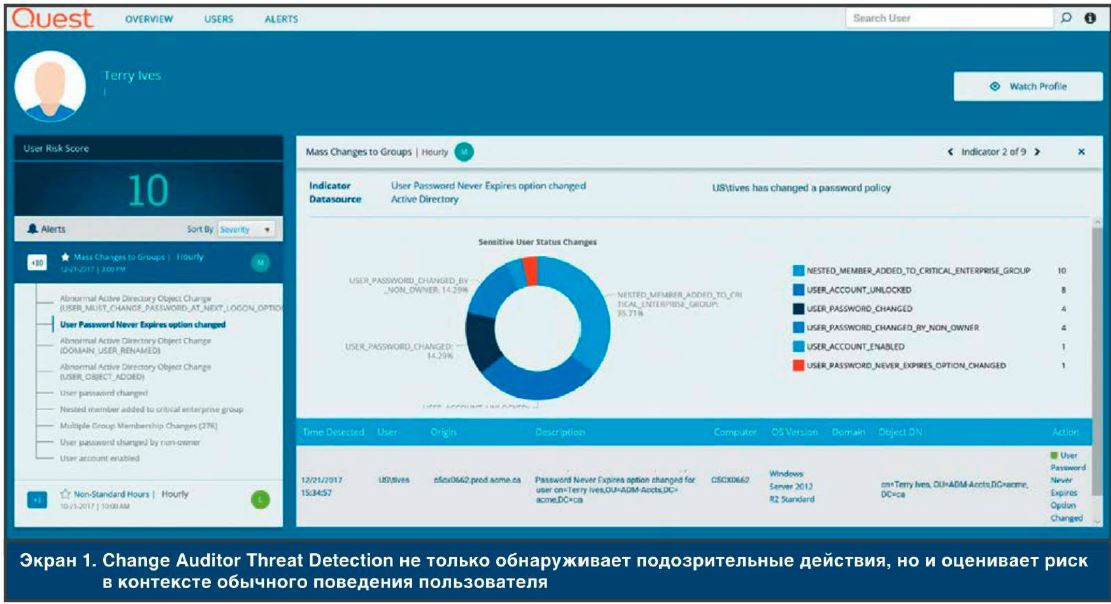Click Terry Ives profile avatar
The height and width of the screenshot is (604, 1111).
[50, 86]
